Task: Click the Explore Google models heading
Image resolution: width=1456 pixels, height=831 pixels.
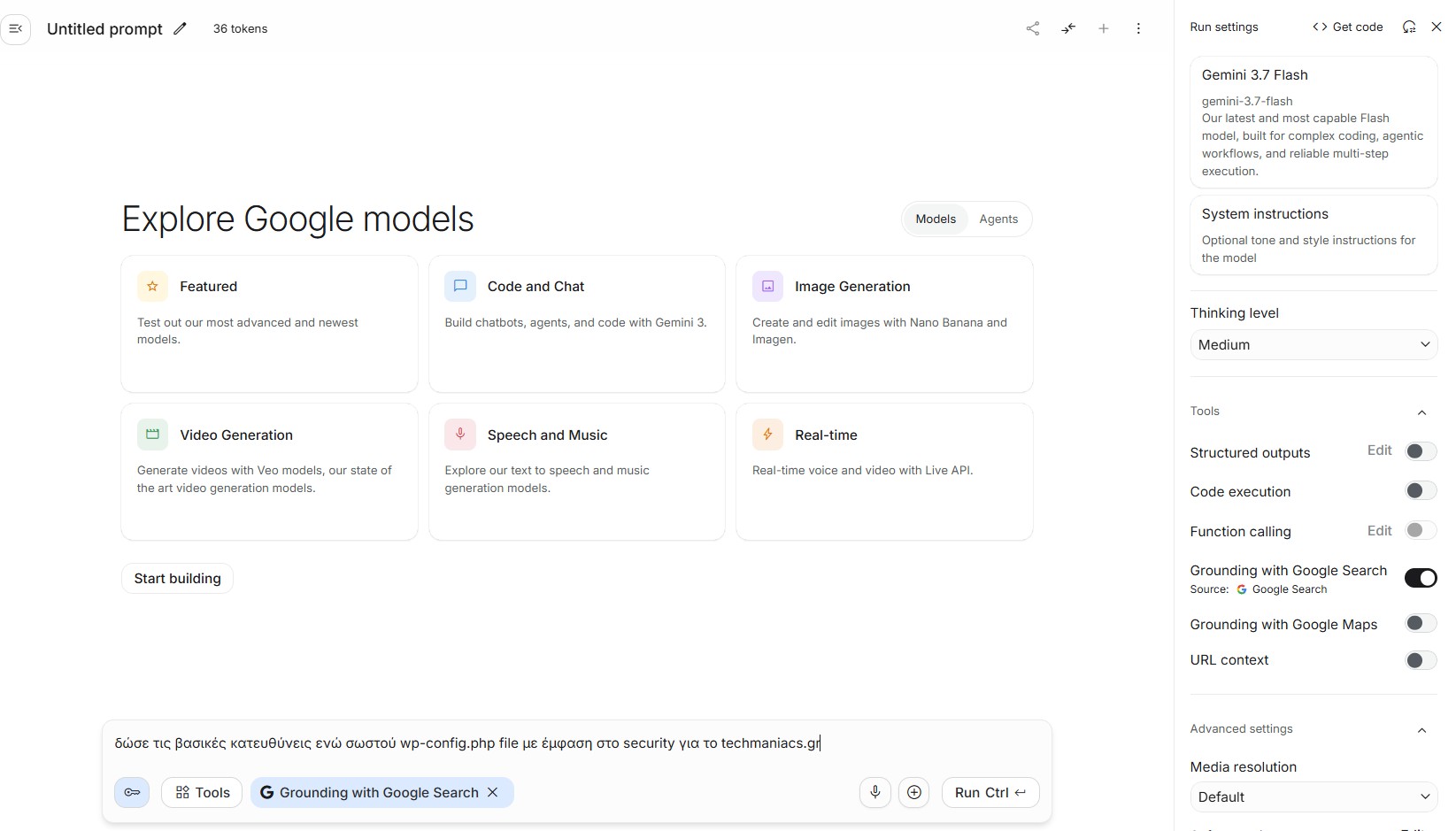Action: click(297, 219)
